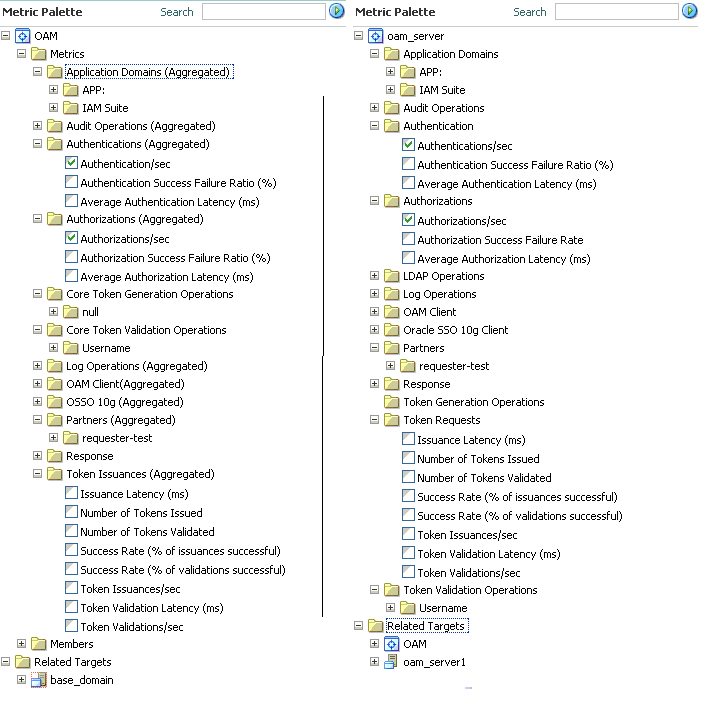The height and width of the screenshot is (711, 711).
Task: Click the Token Generation Operations folder icon
Action: pyautogui.click(x=391, y=402)
